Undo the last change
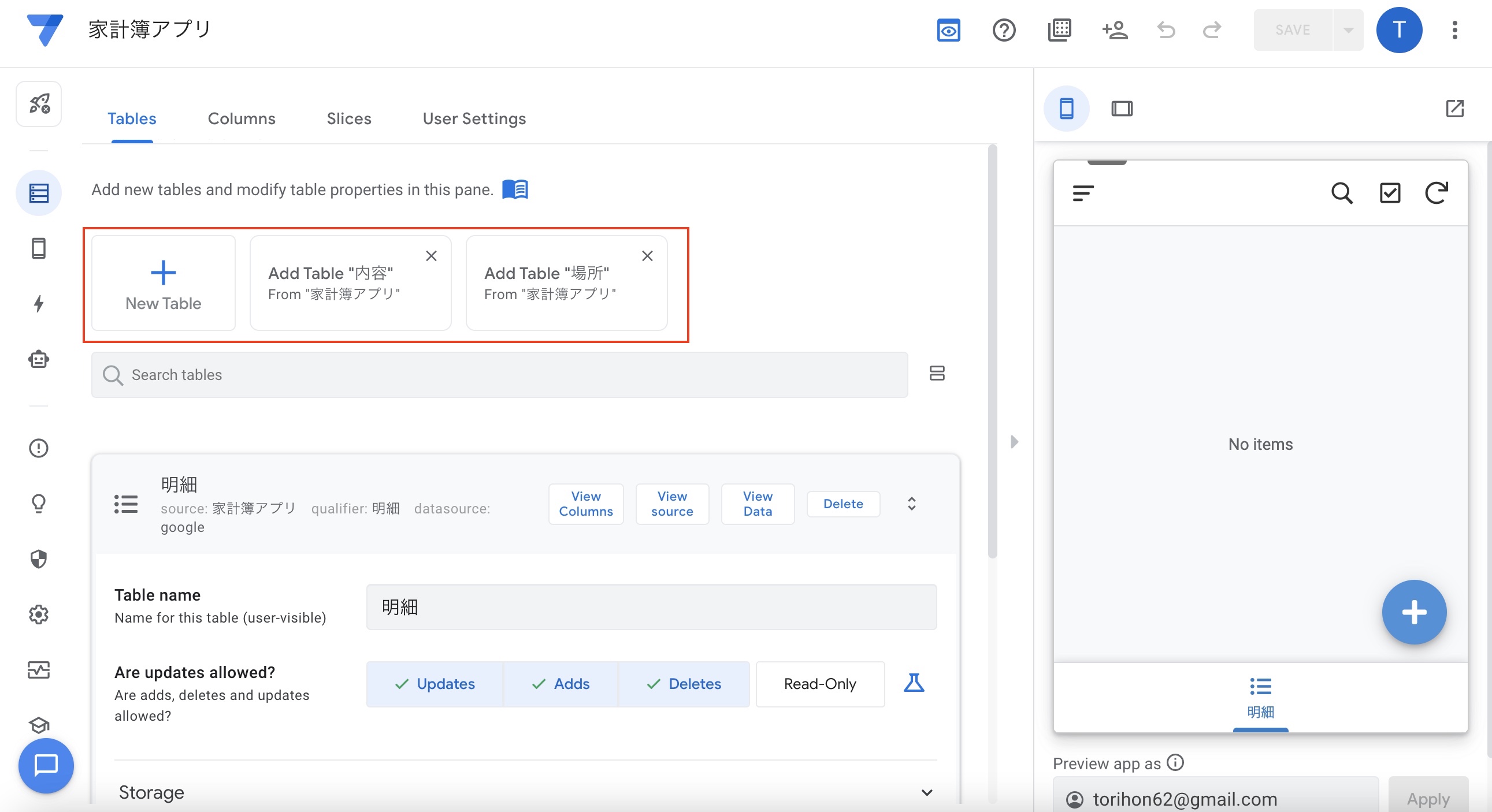The image size is (1492, 812). pyautogui.click(x=1166, y=30)
